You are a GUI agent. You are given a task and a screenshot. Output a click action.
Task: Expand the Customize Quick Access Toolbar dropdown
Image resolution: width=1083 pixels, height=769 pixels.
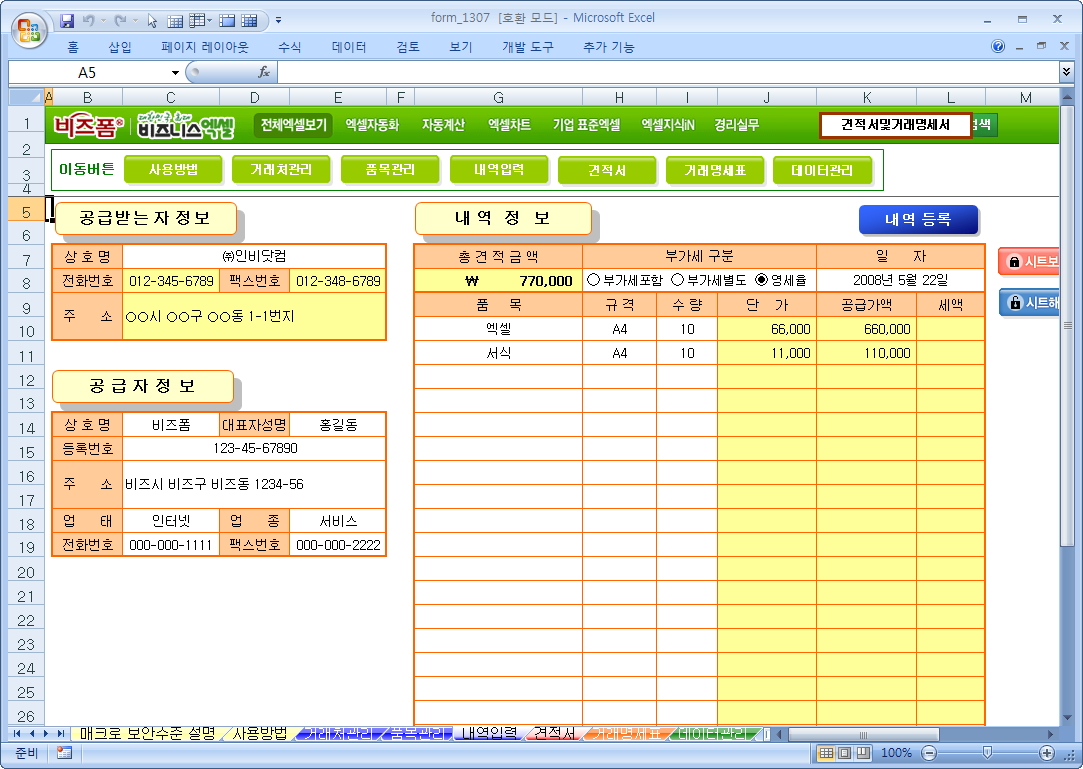[x=278, y=20]
